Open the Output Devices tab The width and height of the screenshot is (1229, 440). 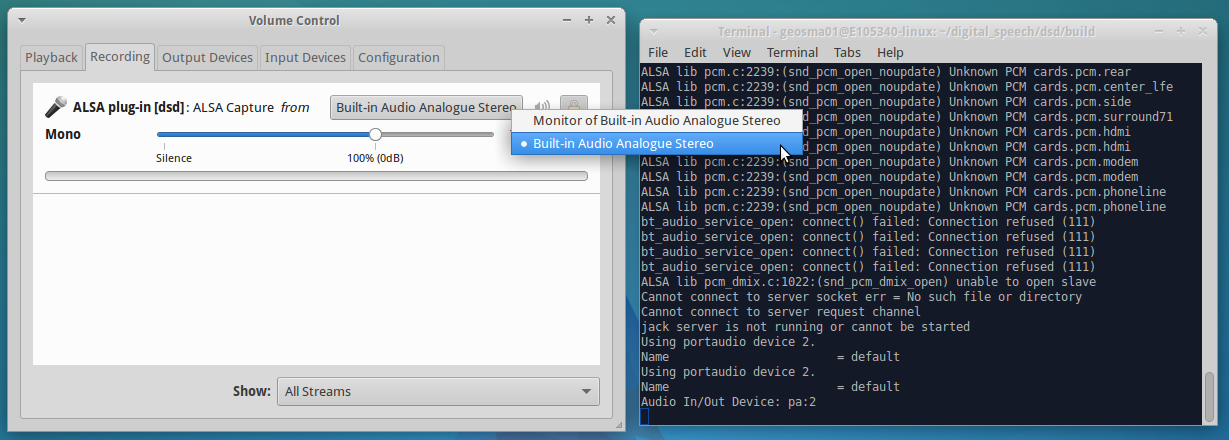pyautogui.click(x=207, y=57)
